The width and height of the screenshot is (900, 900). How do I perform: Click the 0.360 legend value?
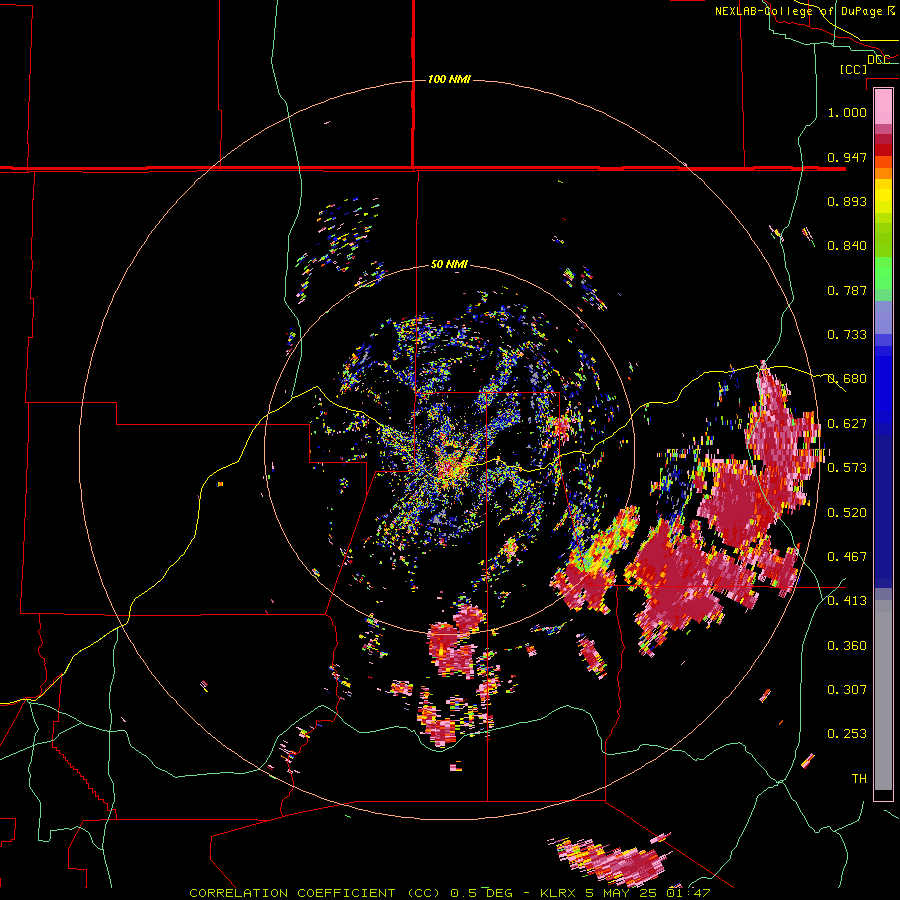[x=847, y=646]
